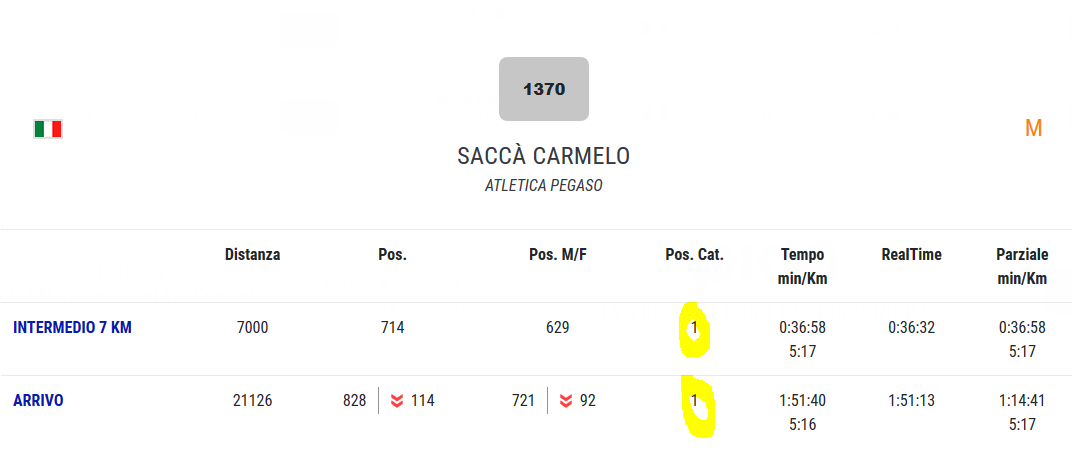Select the Pos. M/F column header
Screen dimensions: 1072x469
[558, 255]
